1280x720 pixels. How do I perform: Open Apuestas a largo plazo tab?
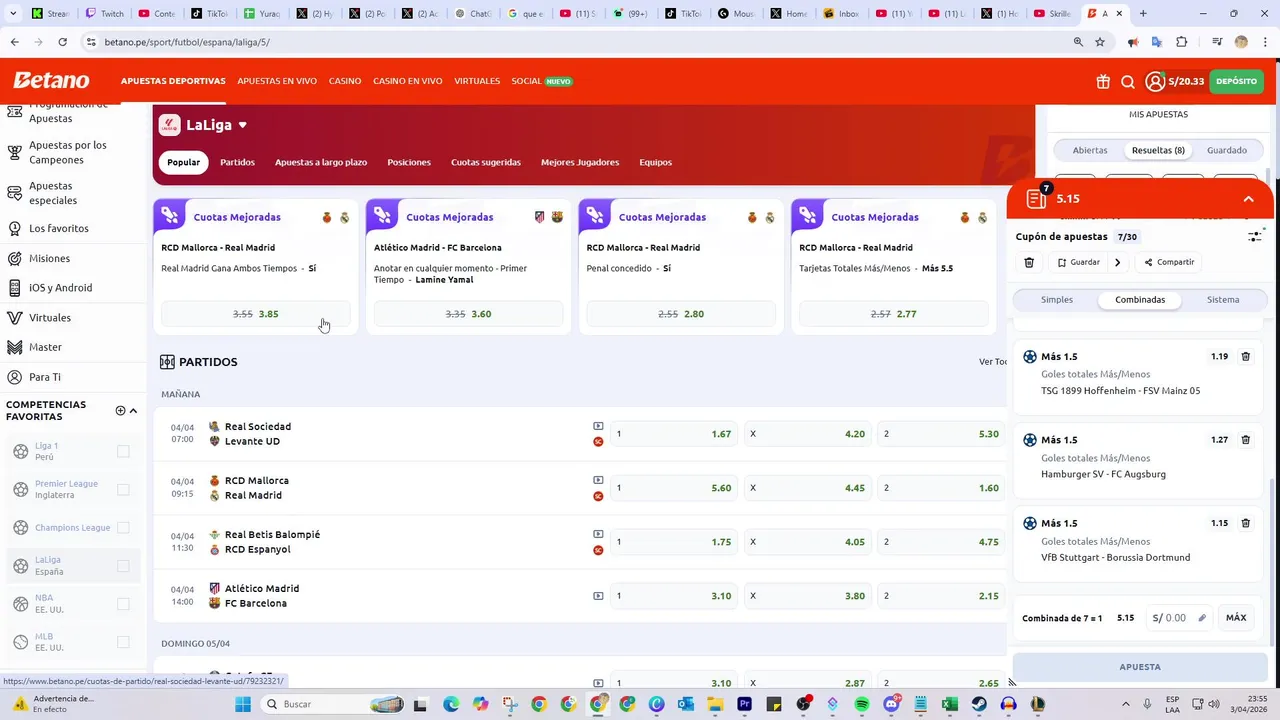[321, 162]
